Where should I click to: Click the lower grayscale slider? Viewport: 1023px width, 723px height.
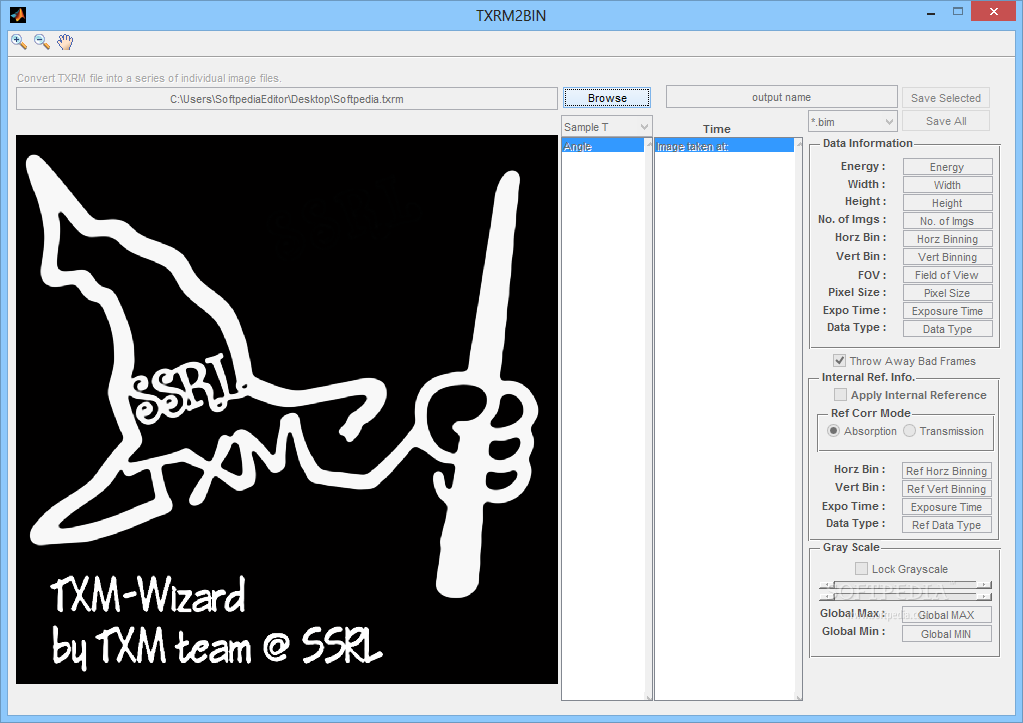905,596
